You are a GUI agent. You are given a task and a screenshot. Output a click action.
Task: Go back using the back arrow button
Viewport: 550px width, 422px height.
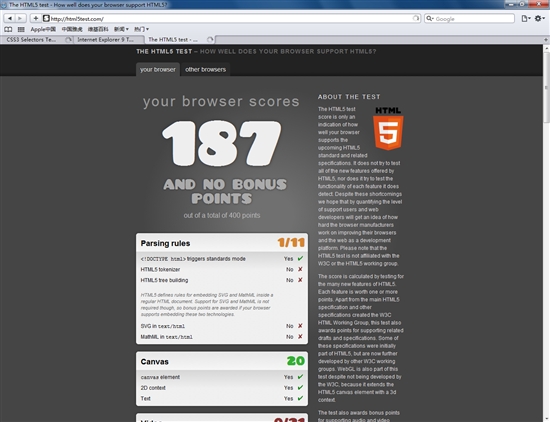click(10, 18)
